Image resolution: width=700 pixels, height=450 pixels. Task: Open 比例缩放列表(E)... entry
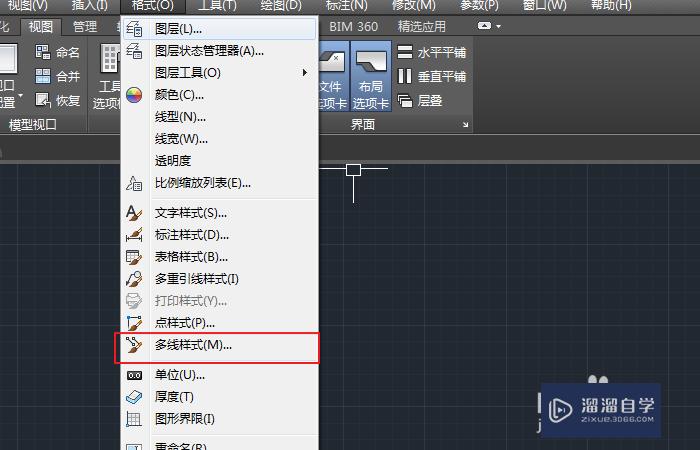click(x=219, y=183)
